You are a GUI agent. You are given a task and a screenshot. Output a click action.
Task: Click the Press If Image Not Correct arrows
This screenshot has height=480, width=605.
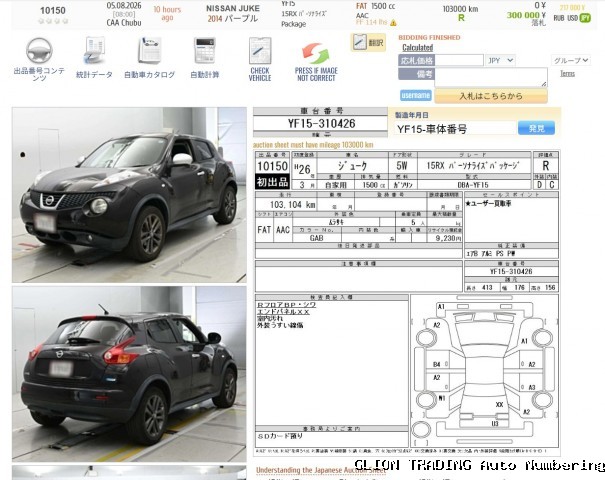pyautogui.click(x=316, y=53)
